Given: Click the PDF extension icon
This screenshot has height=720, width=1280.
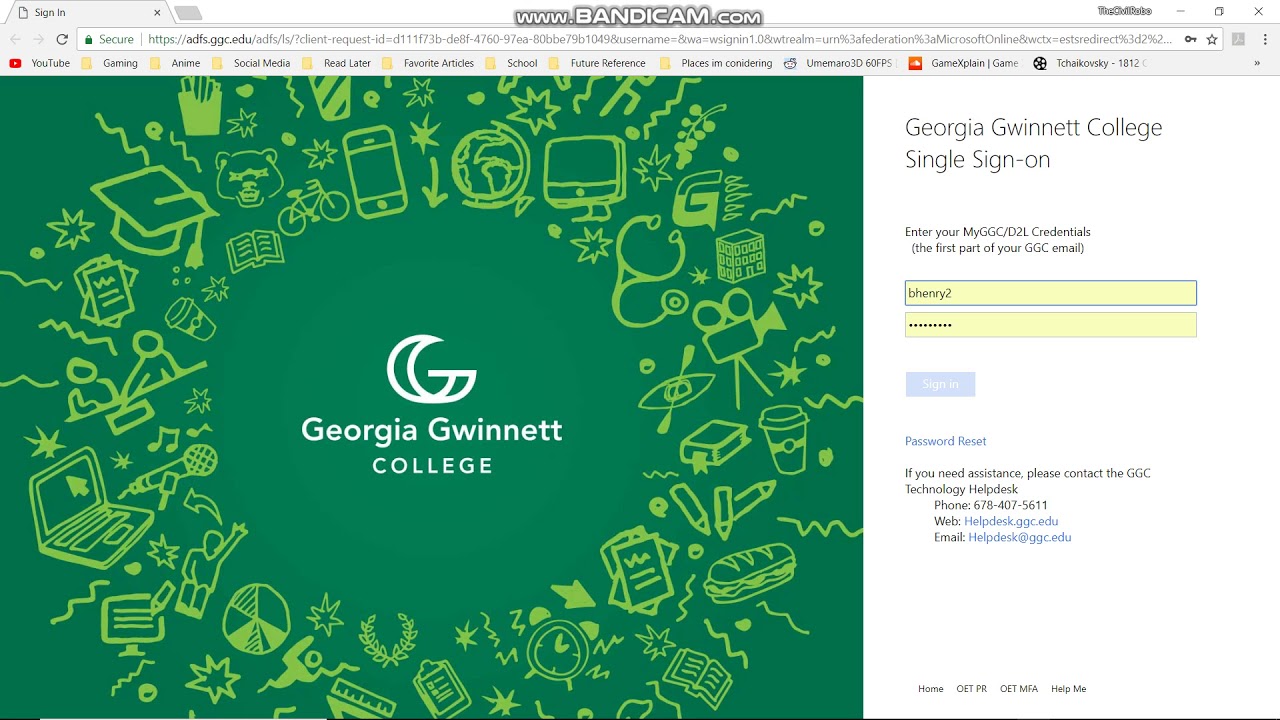Looking at the screenshot, I should [x=1238, y=39].
